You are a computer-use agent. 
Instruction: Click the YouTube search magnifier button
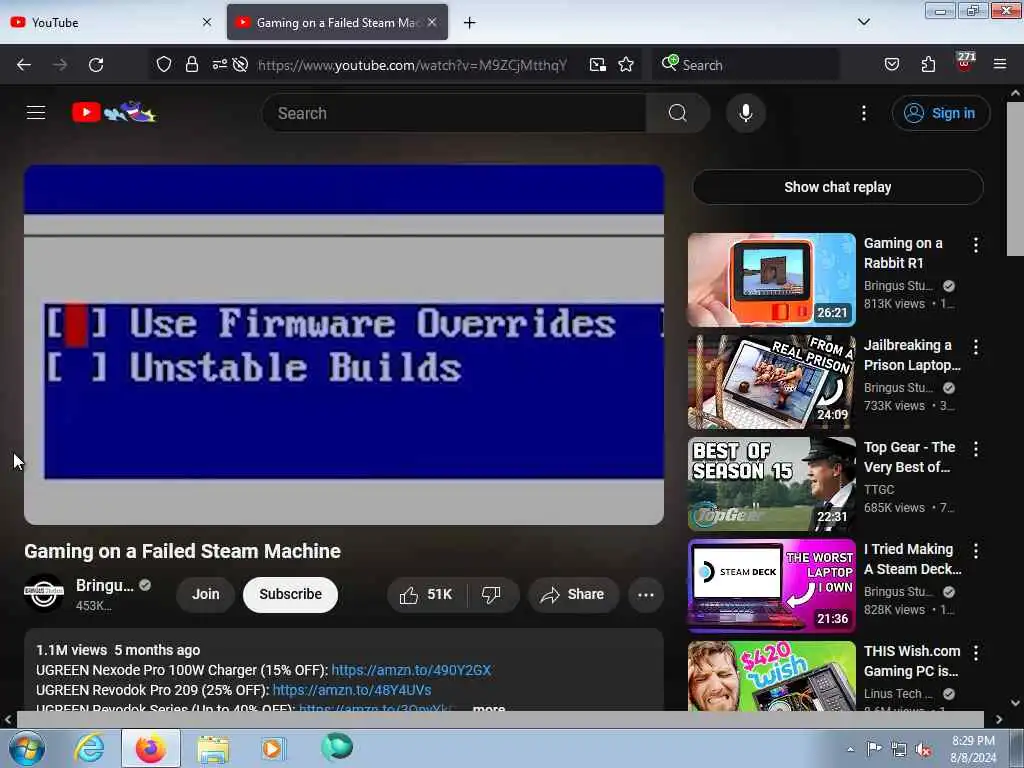677,113
